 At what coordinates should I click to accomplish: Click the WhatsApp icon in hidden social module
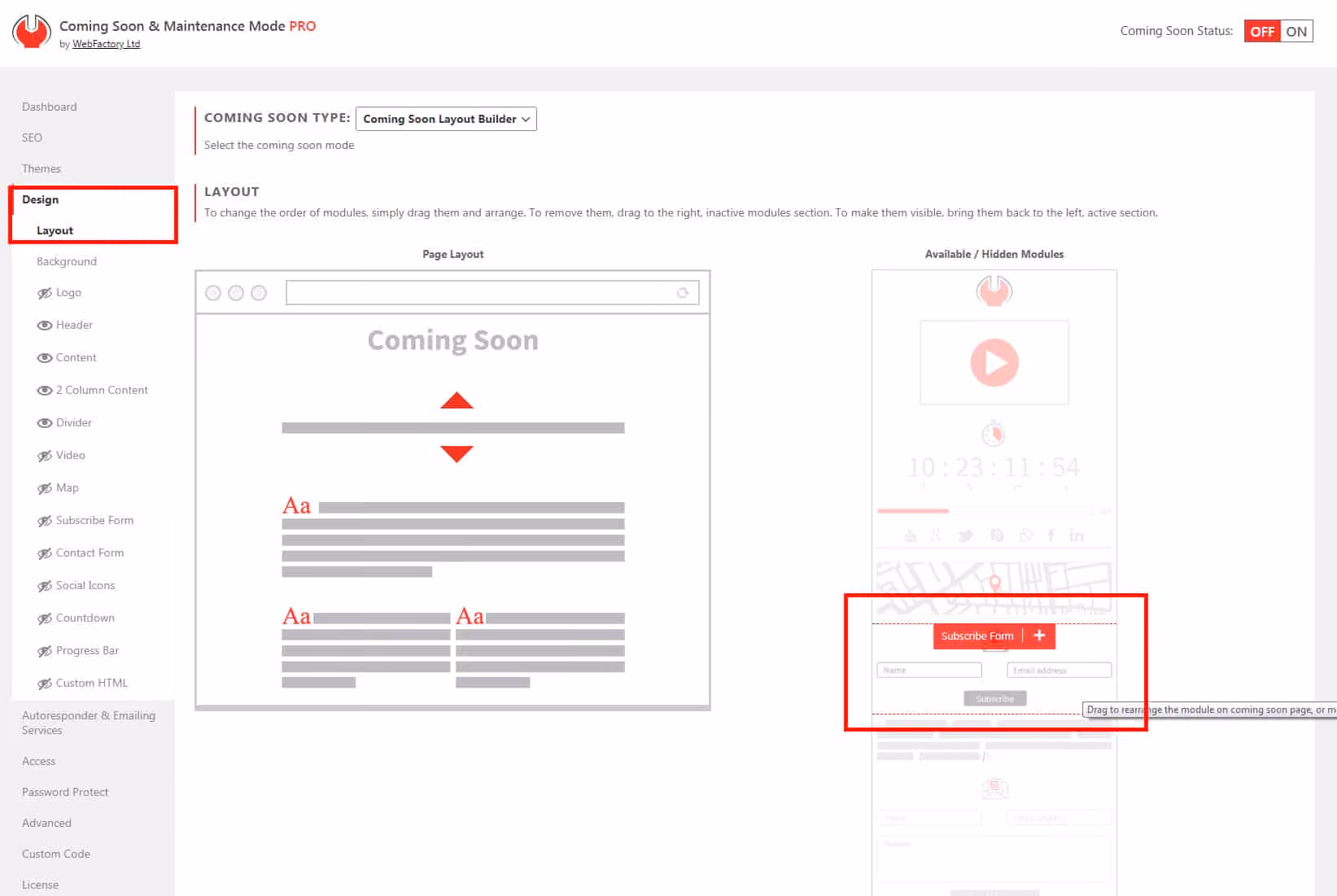[x=1025, y=535]
